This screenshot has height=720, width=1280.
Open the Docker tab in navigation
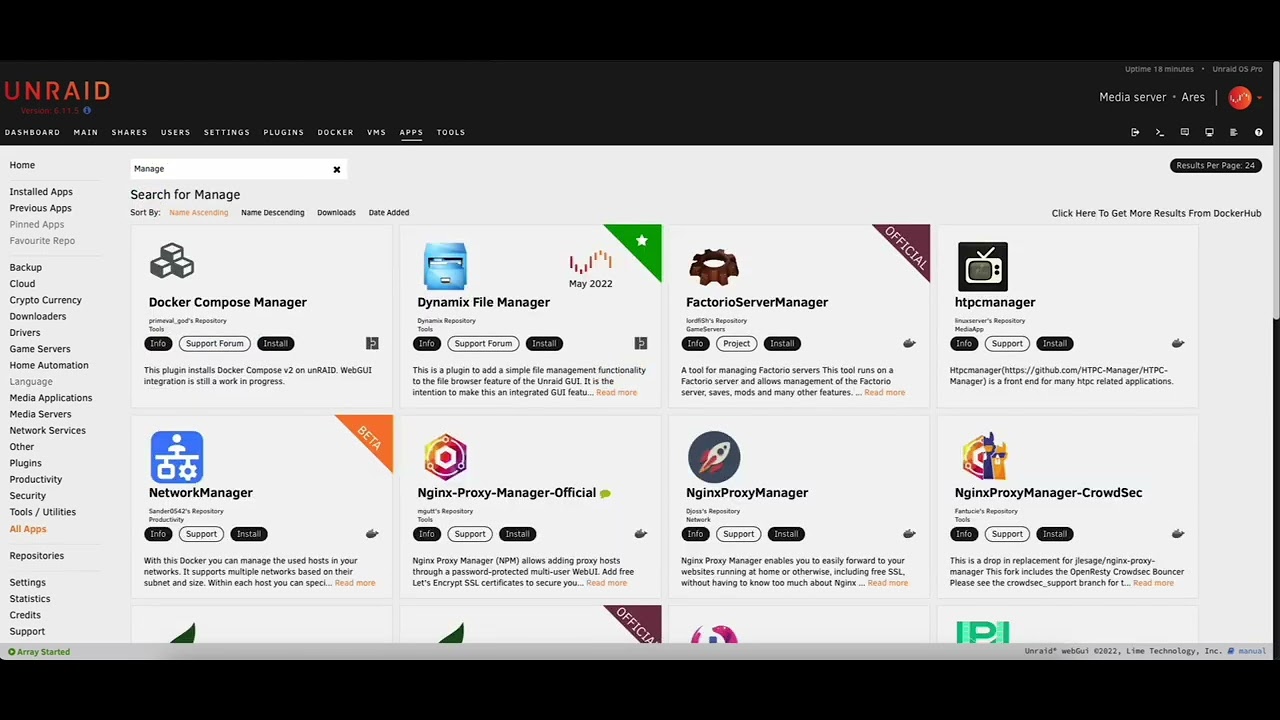(336, 132)
